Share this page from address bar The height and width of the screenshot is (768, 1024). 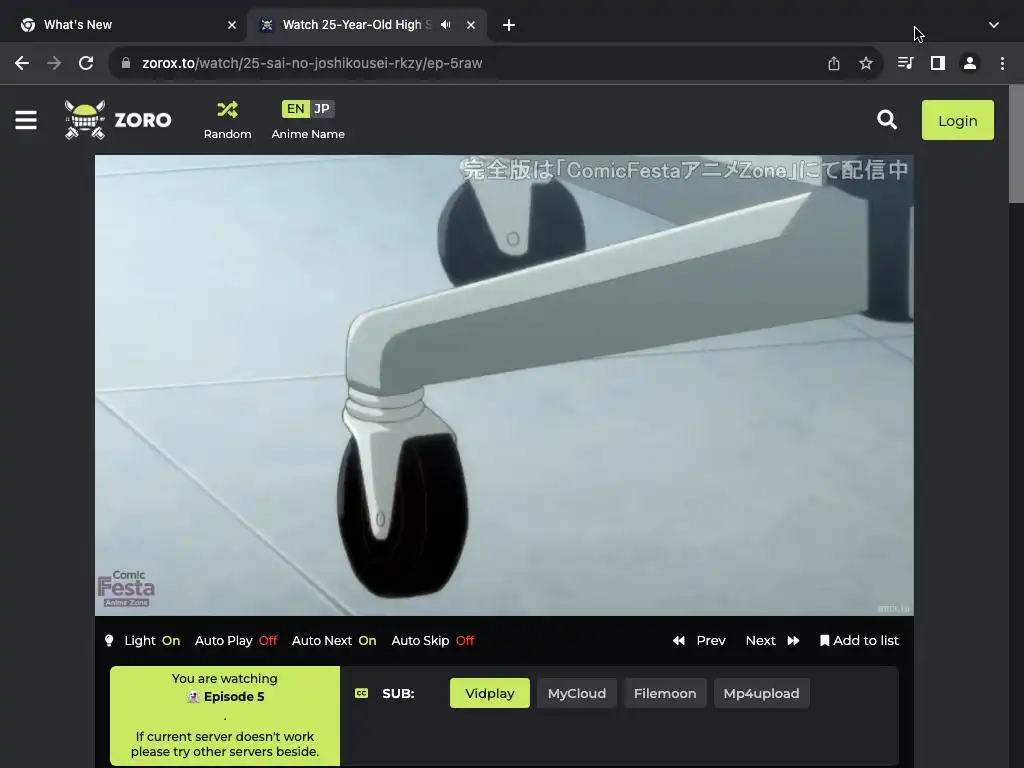[x=834, y=63]
